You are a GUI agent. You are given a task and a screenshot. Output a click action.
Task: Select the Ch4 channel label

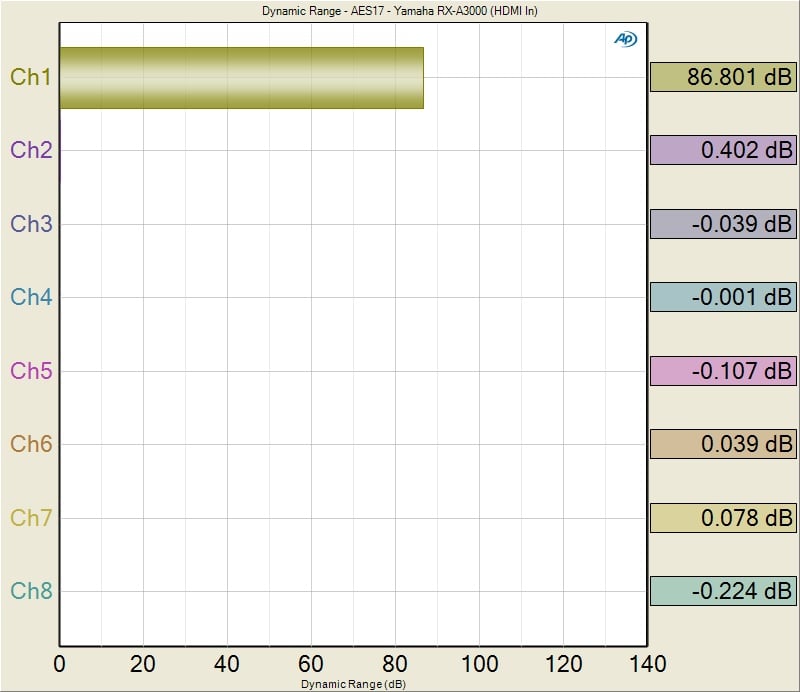pyautogui.click(x=30, y=297)
